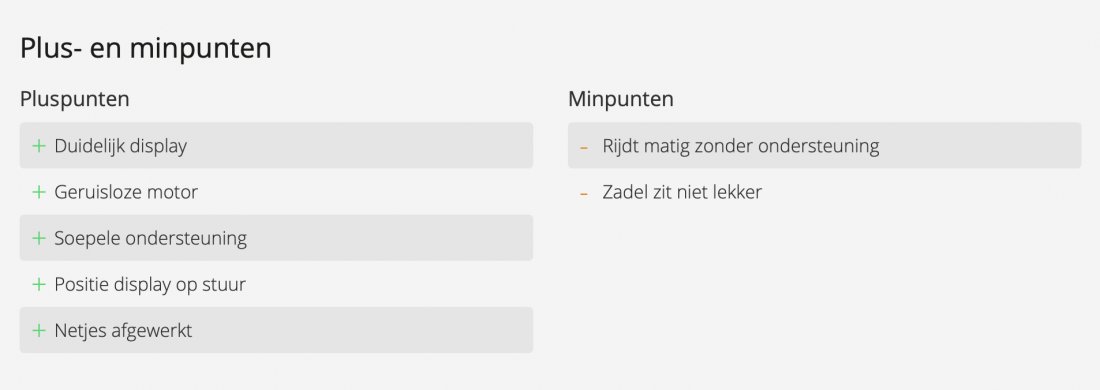Click the plus icon next to Geruisloze motor

click(x=39, y=191)
